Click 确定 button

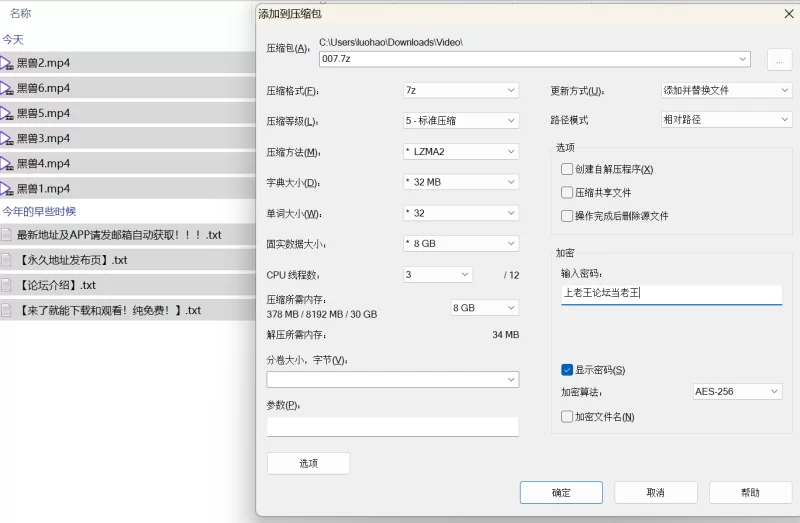561,492
